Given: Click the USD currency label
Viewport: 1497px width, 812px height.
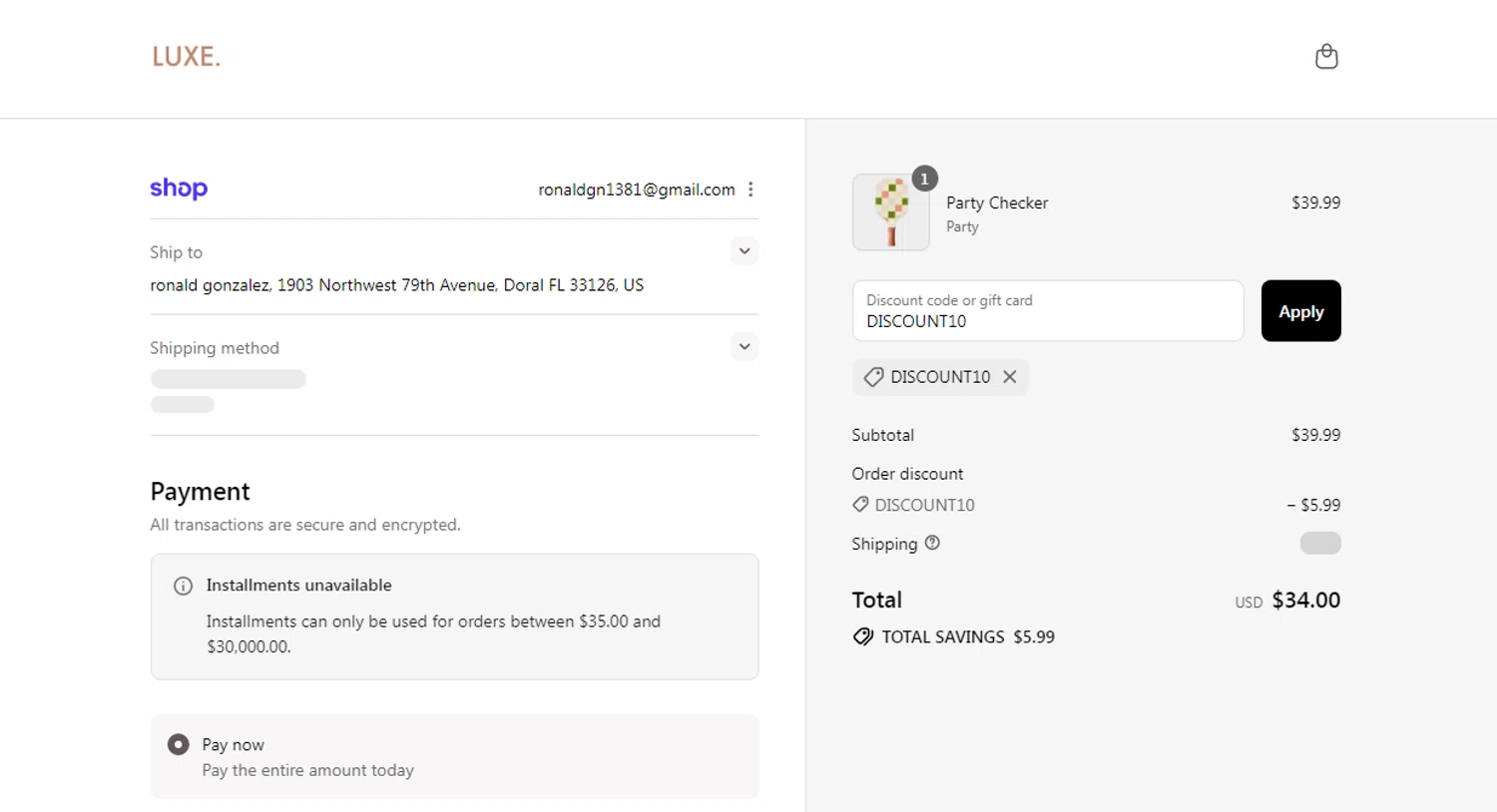Looking at the screenshot, I should click(x=1248, y=603).
